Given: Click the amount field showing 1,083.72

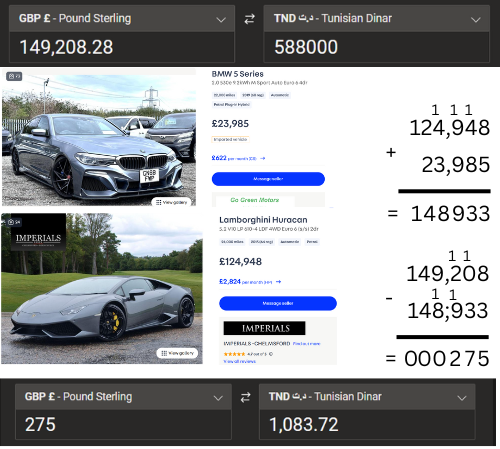Looking at the screenshot, I should 367,425.
